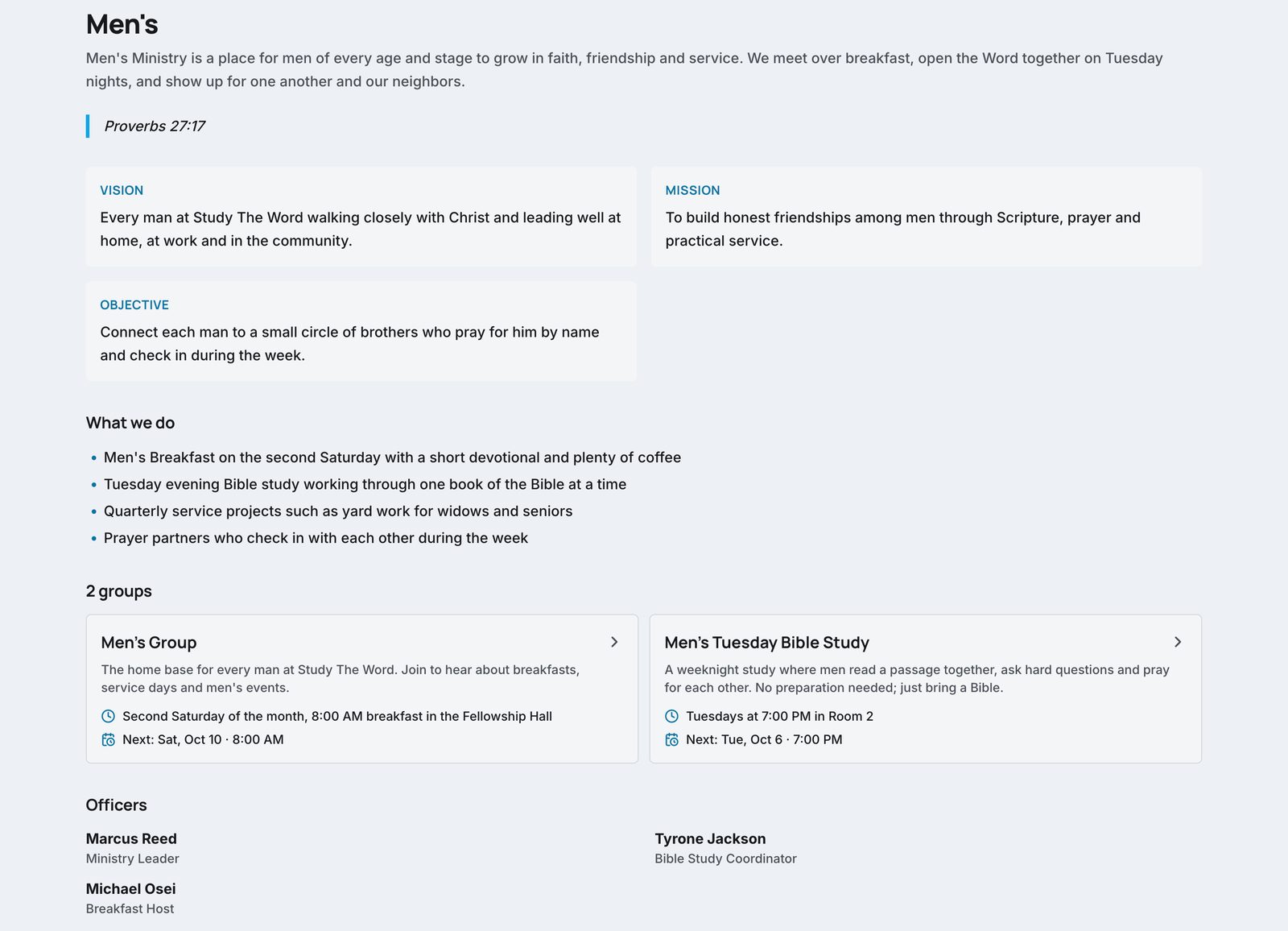Image resolution: width=1288 pixels, height=931 pixels.
Task: Select the Mission statement card
Action: [927, 217]
